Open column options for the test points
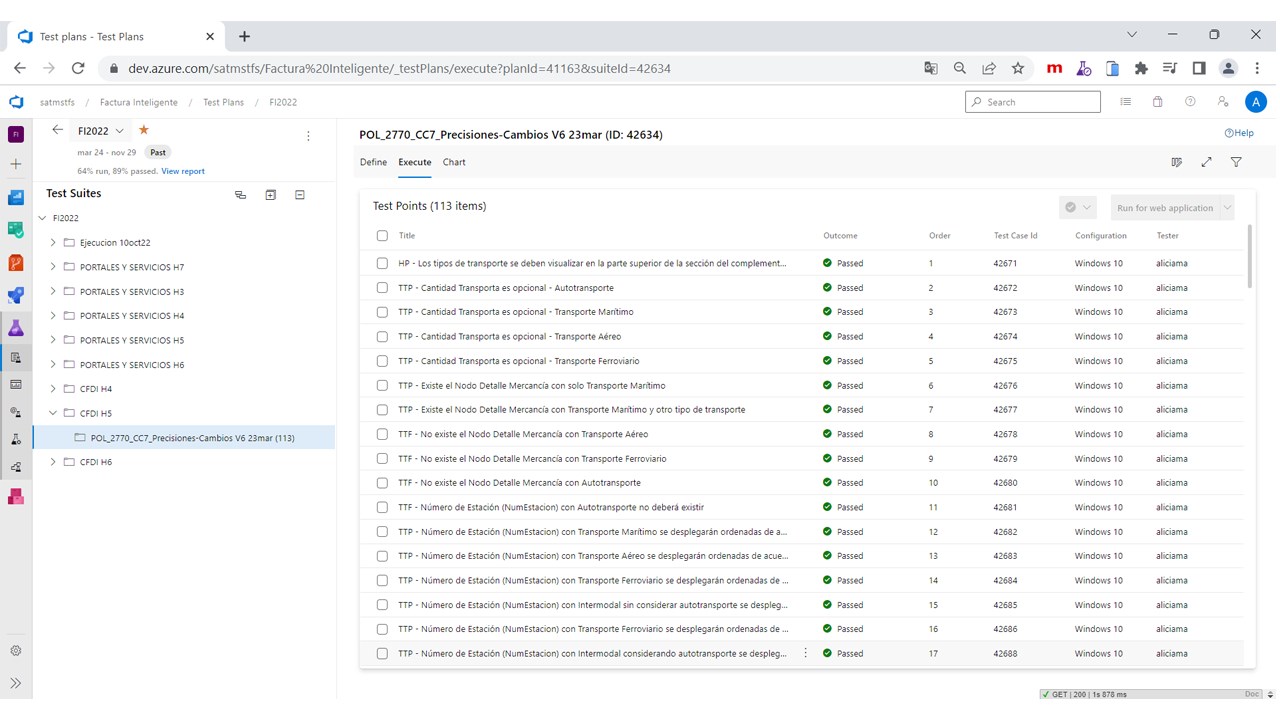1280x720 pixels. click(x=1177, y=162)
